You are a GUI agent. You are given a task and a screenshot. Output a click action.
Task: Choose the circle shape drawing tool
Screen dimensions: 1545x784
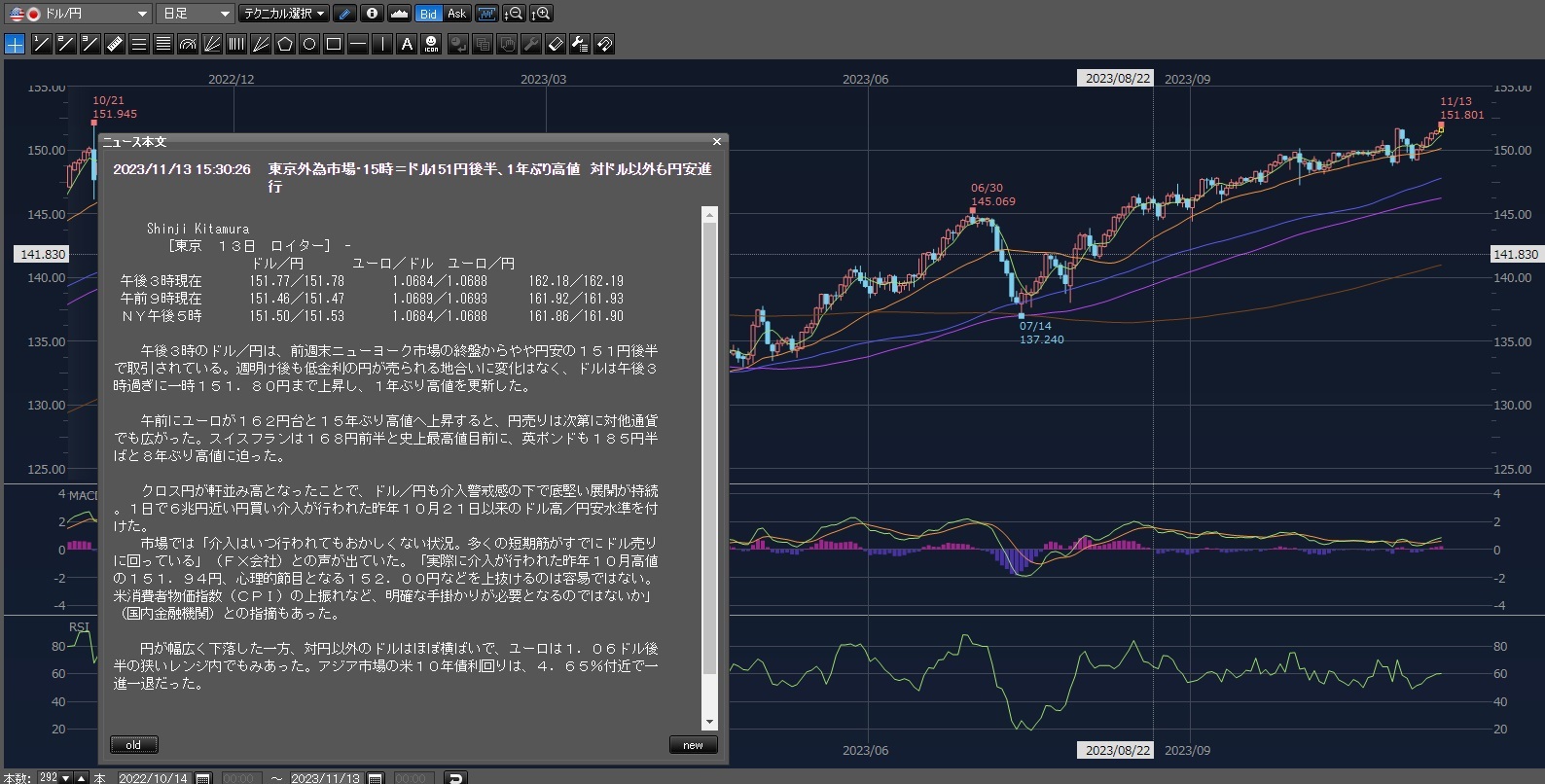[x=309, y=44]
